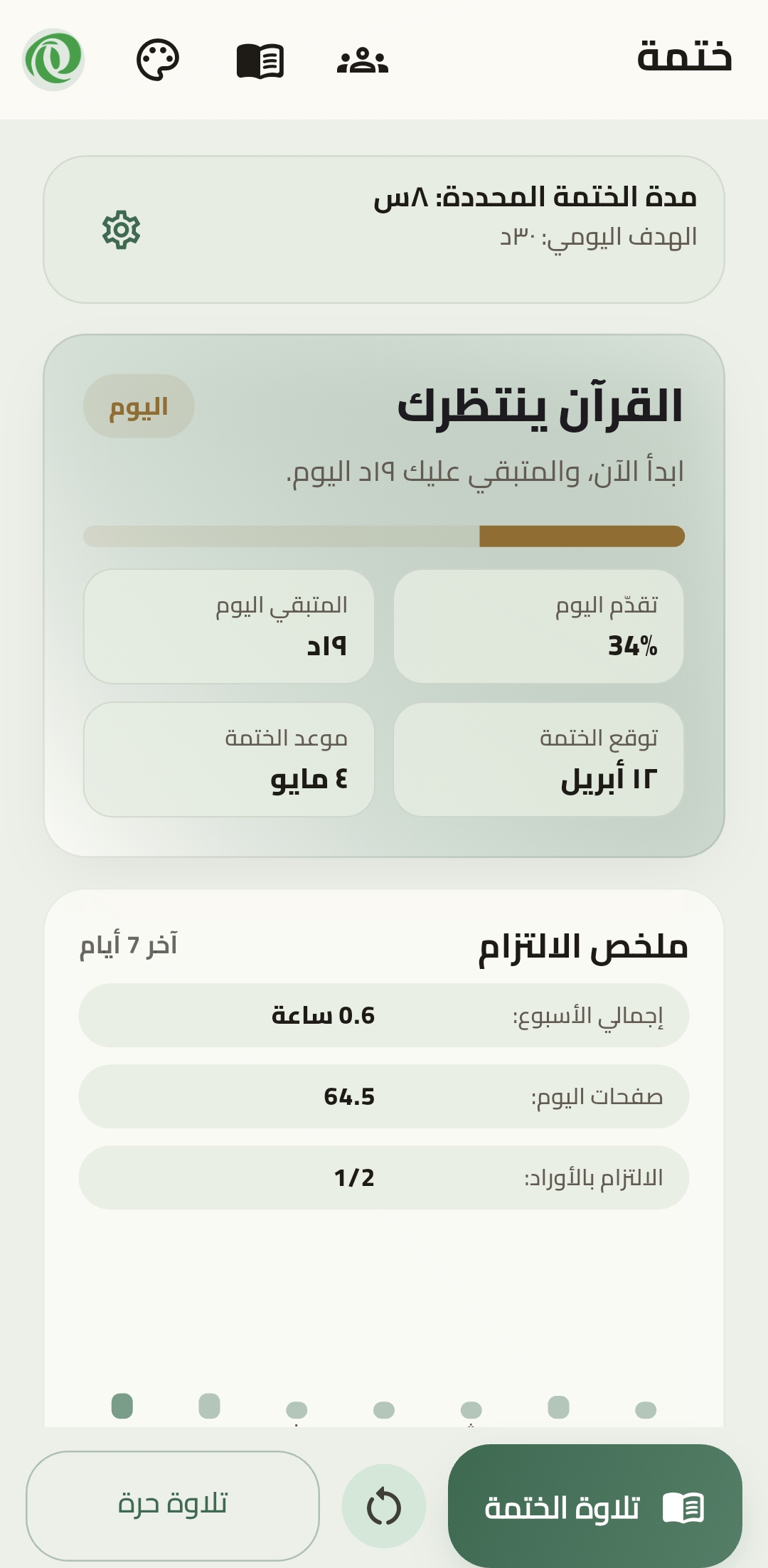
Task: Open the community/groups icon
Action: [363, 60]
